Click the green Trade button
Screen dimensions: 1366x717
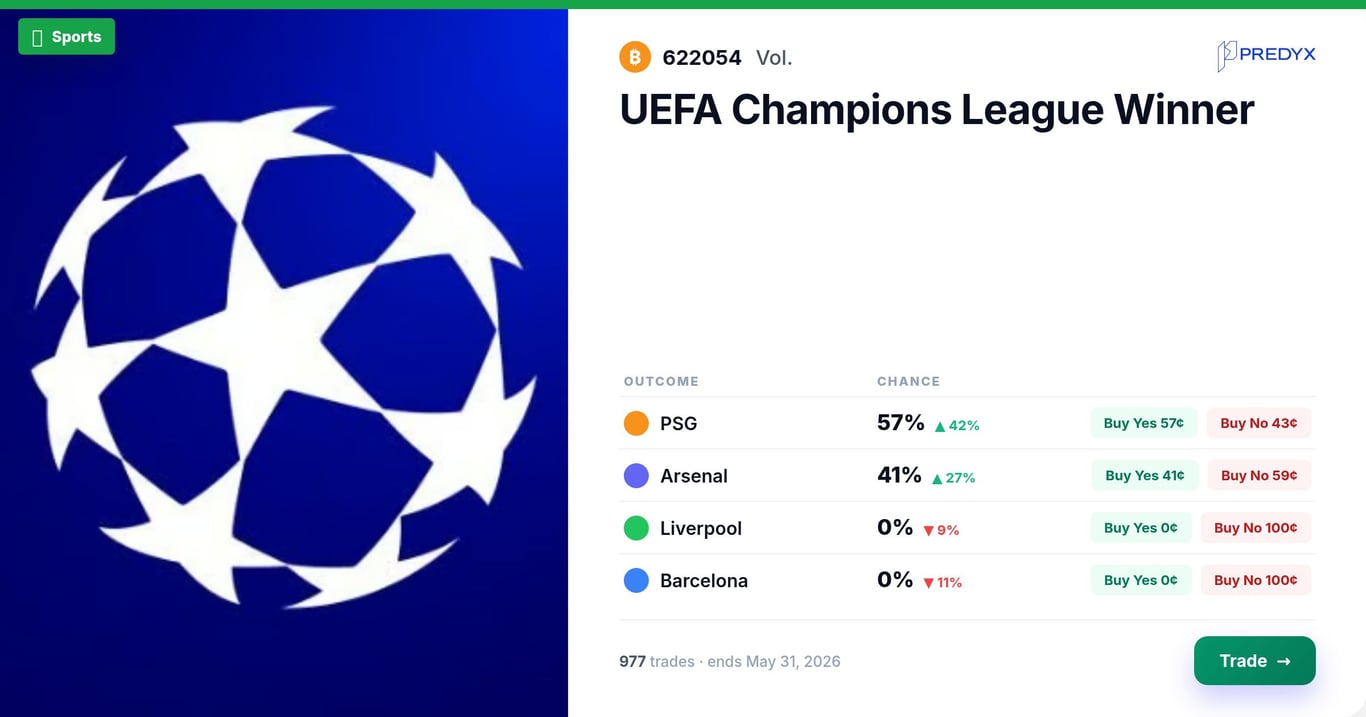[x=1255, y=661]
